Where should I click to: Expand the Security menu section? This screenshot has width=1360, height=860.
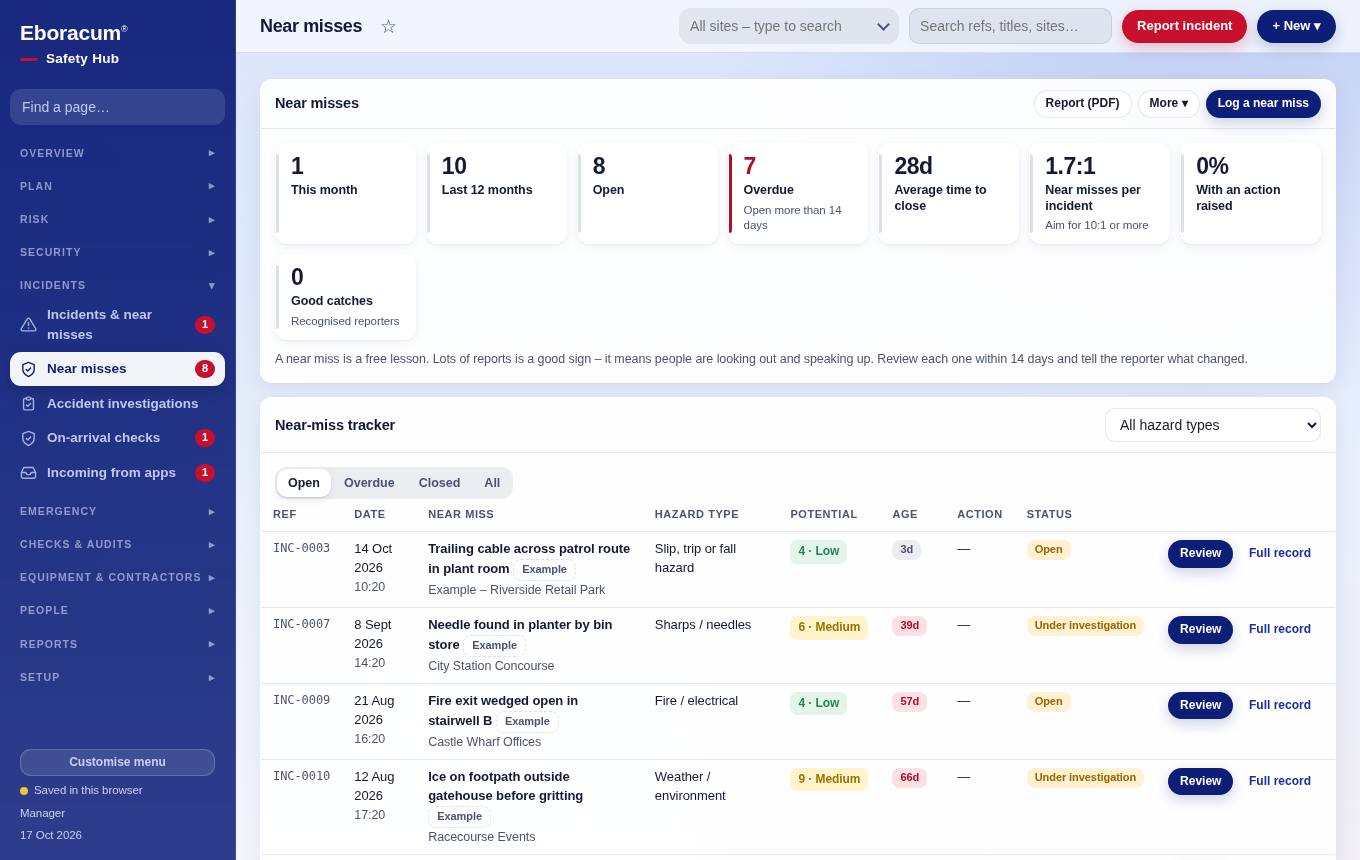117,252
